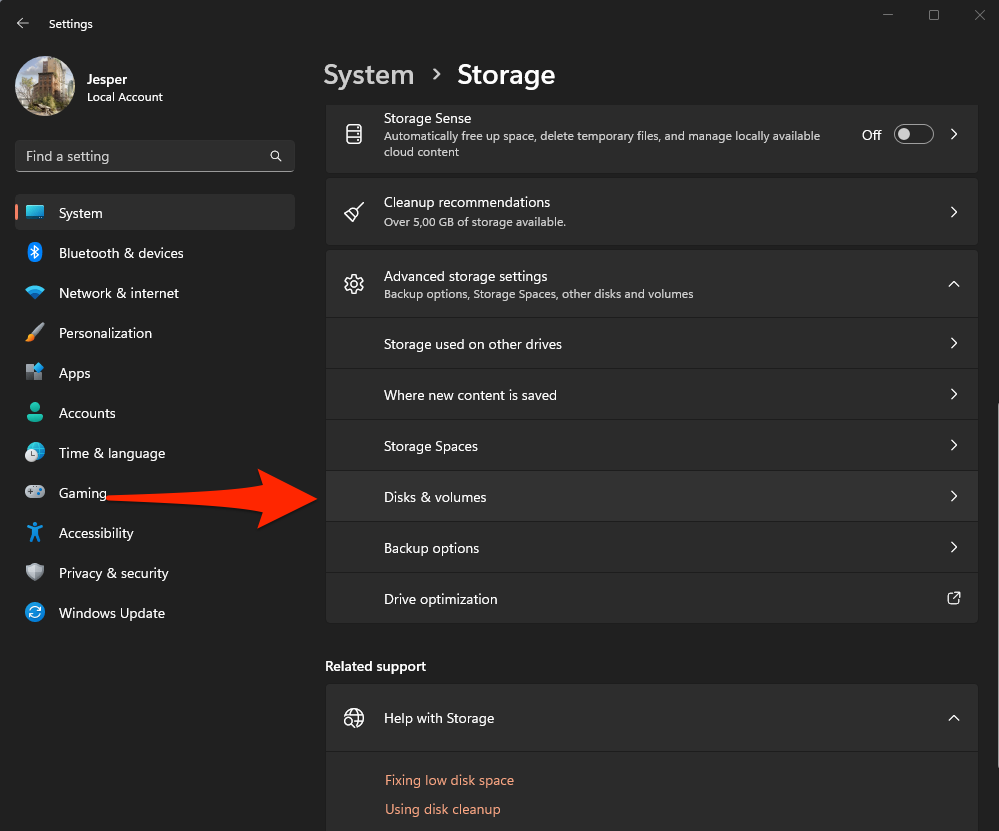Open the Drive optimization row label

pyautogui.click(x=441, y=599)
